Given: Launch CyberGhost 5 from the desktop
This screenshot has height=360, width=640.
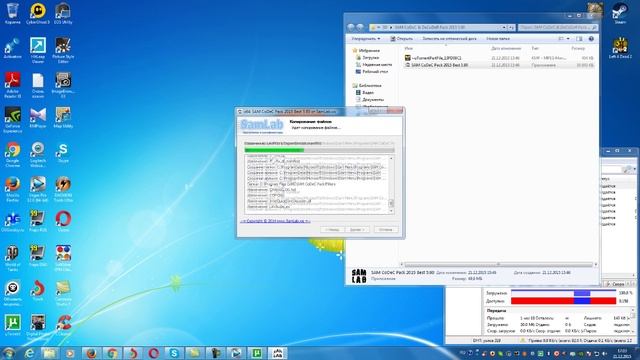Looking at the screenshot, I should pyautogui.click(x=38, y=13).
